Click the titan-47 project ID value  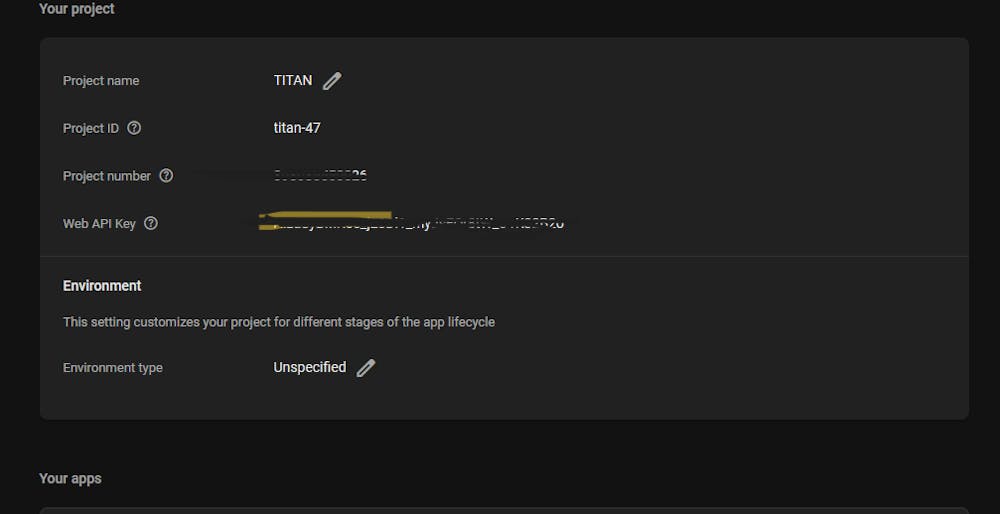[x=297, y=128]
